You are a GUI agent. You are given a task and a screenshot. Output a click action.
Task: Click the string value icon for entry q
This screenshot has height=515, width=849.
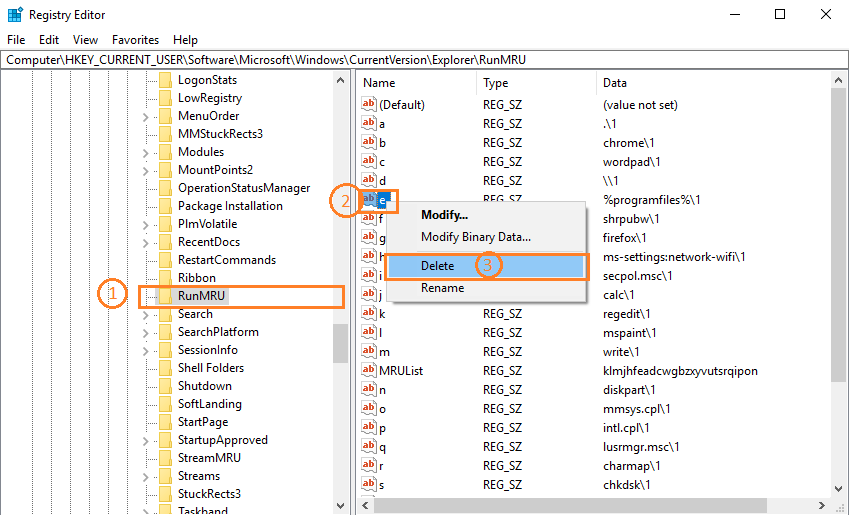[x=369, y=446]
